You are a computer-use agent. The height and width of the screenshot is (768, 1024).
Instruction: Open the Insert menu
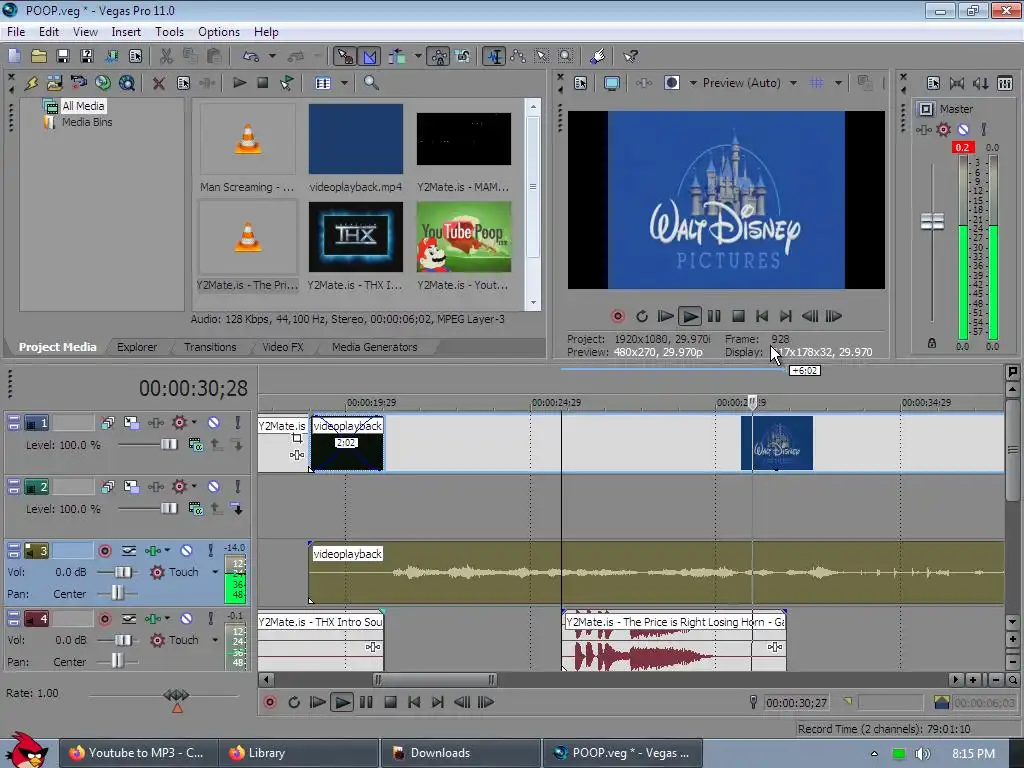pyautogui.click(x=125, y=31)
